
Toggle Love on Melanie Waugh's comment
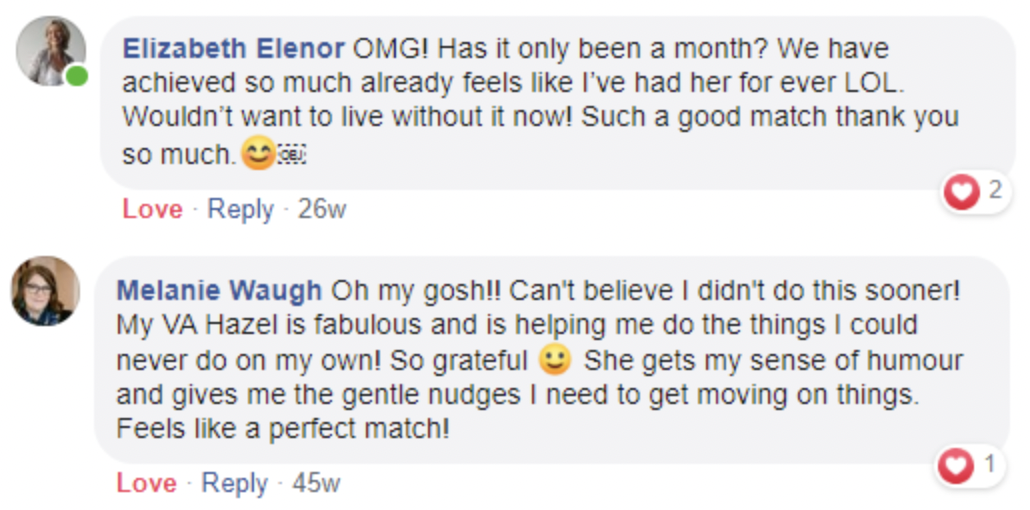(146, 484)
